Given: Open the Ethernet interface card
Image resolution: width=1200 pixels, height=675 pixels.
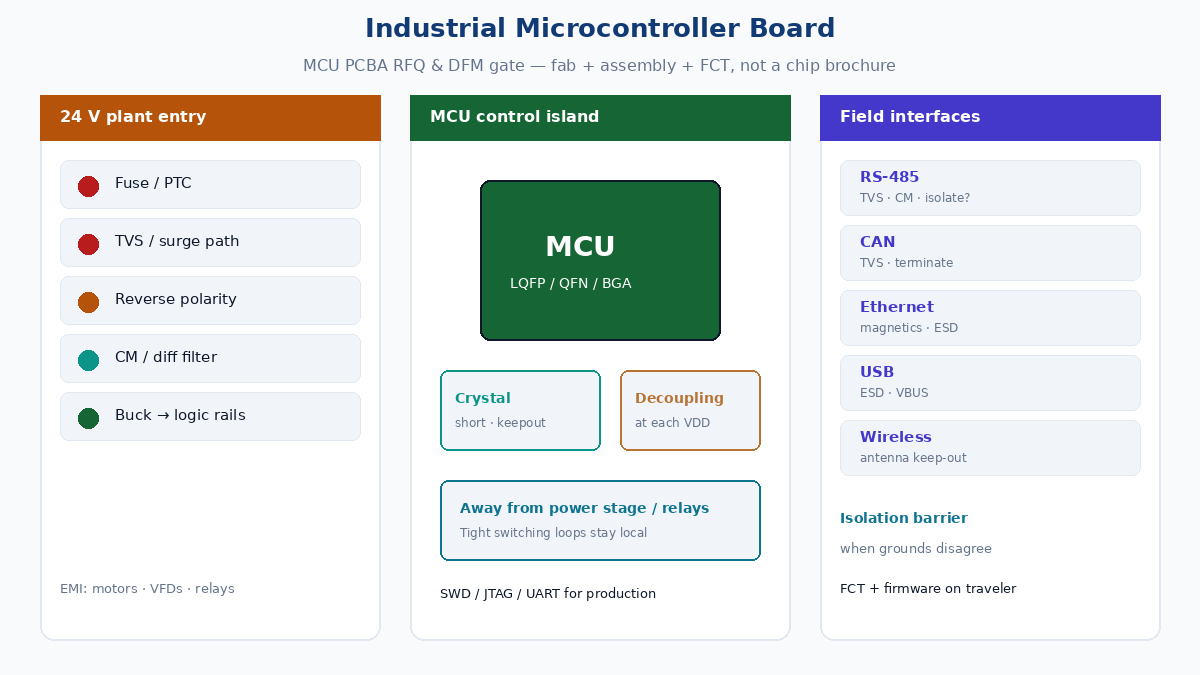Looking at the screenshot, I should (x=990, y=318).
